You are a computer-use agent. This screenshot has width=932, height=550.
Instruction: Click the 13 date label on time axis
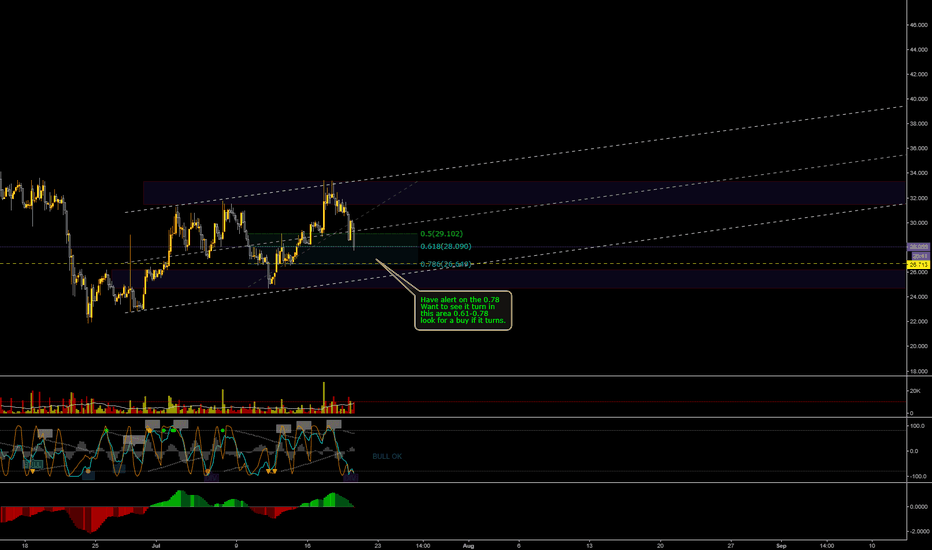tap(590, 545)
